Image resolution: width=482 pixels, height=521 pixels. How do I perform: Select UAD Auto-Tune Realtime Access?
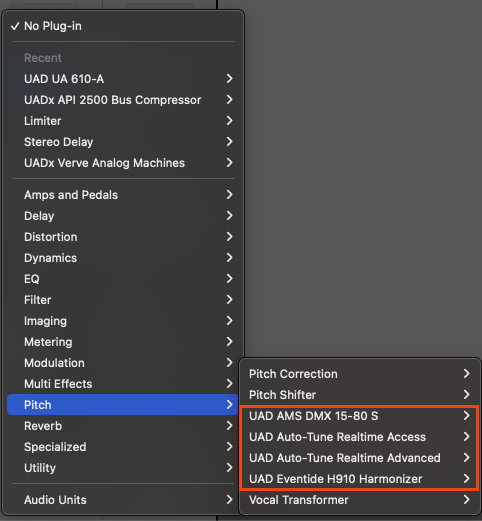click(360, 437)
